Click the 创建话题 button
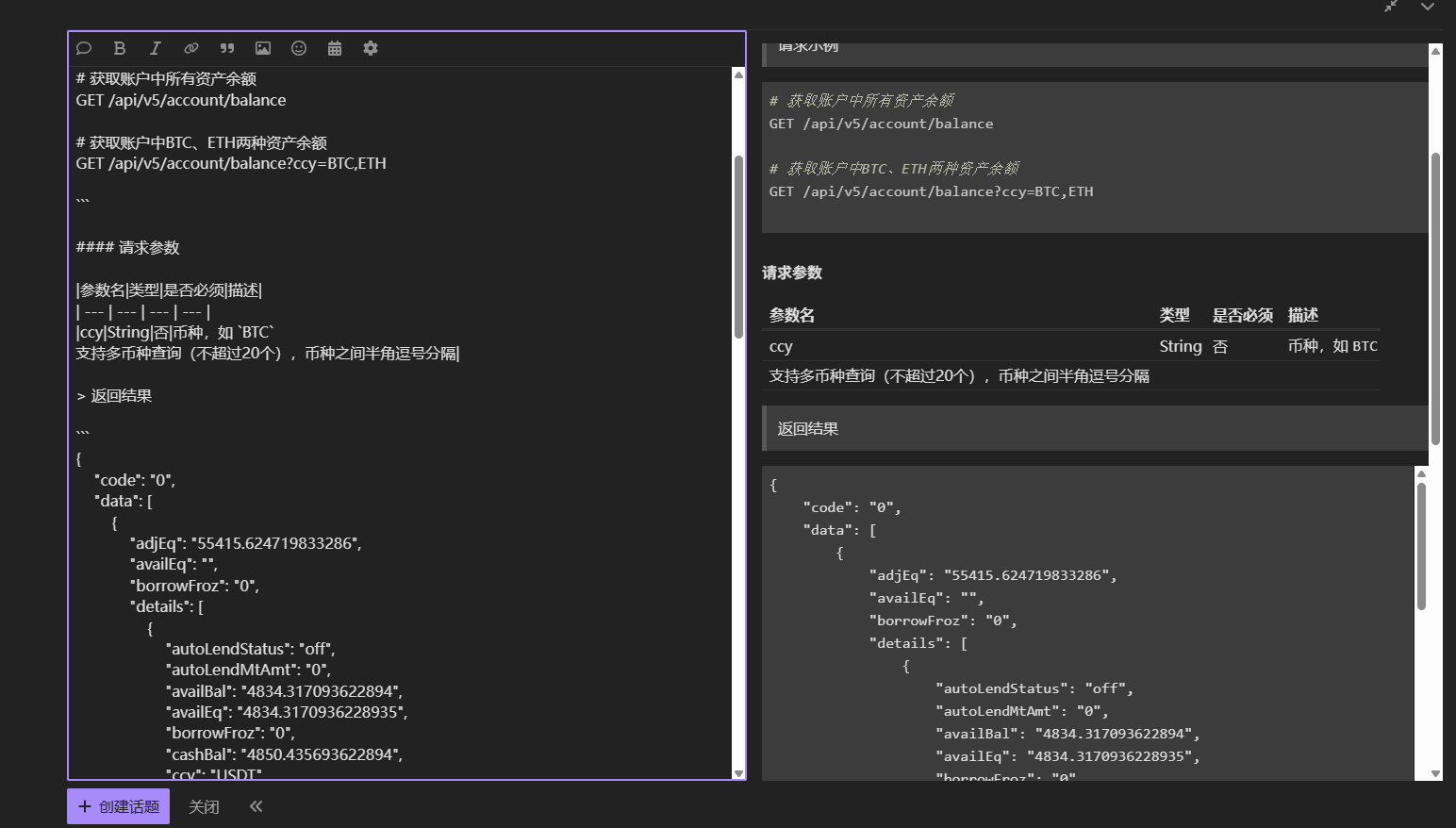 [119, 806]
